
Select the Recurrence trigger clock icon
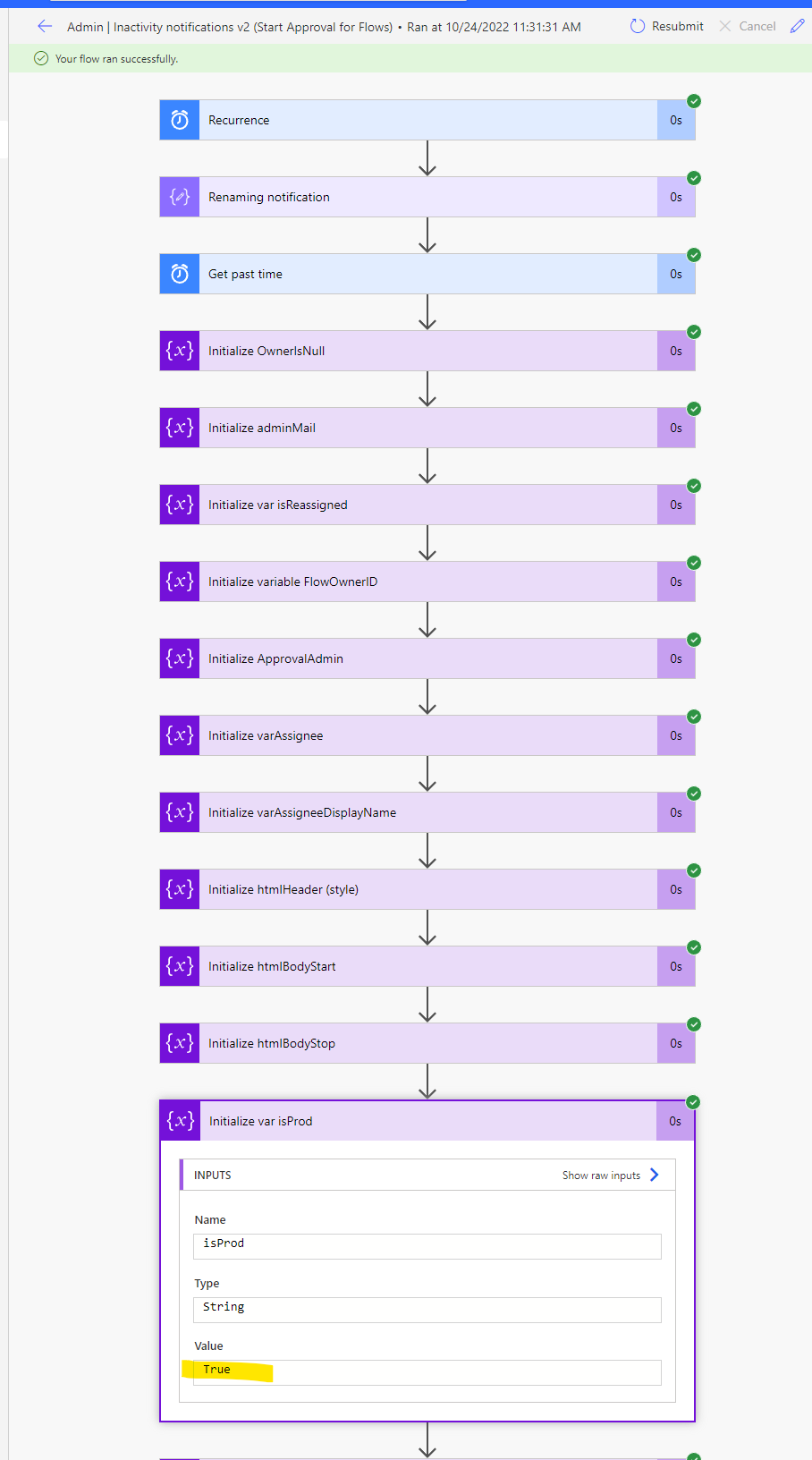[x=179, y=119]
